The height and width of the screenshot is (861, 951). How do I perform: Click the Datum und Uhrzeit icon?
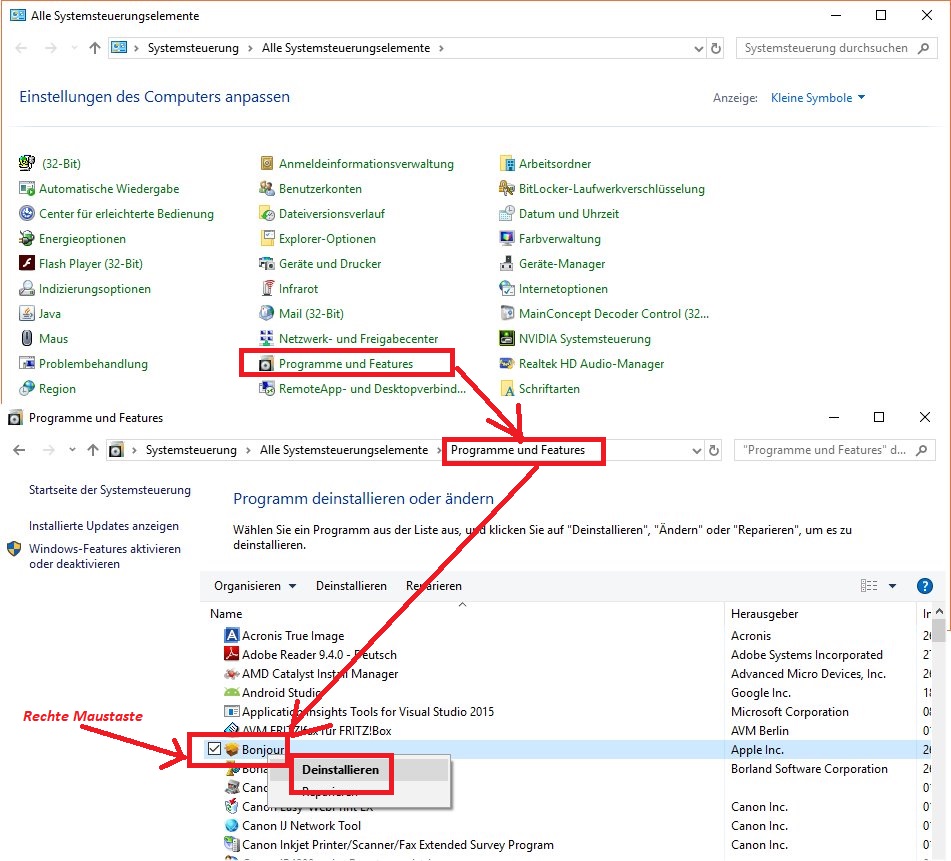pos(506,213)
